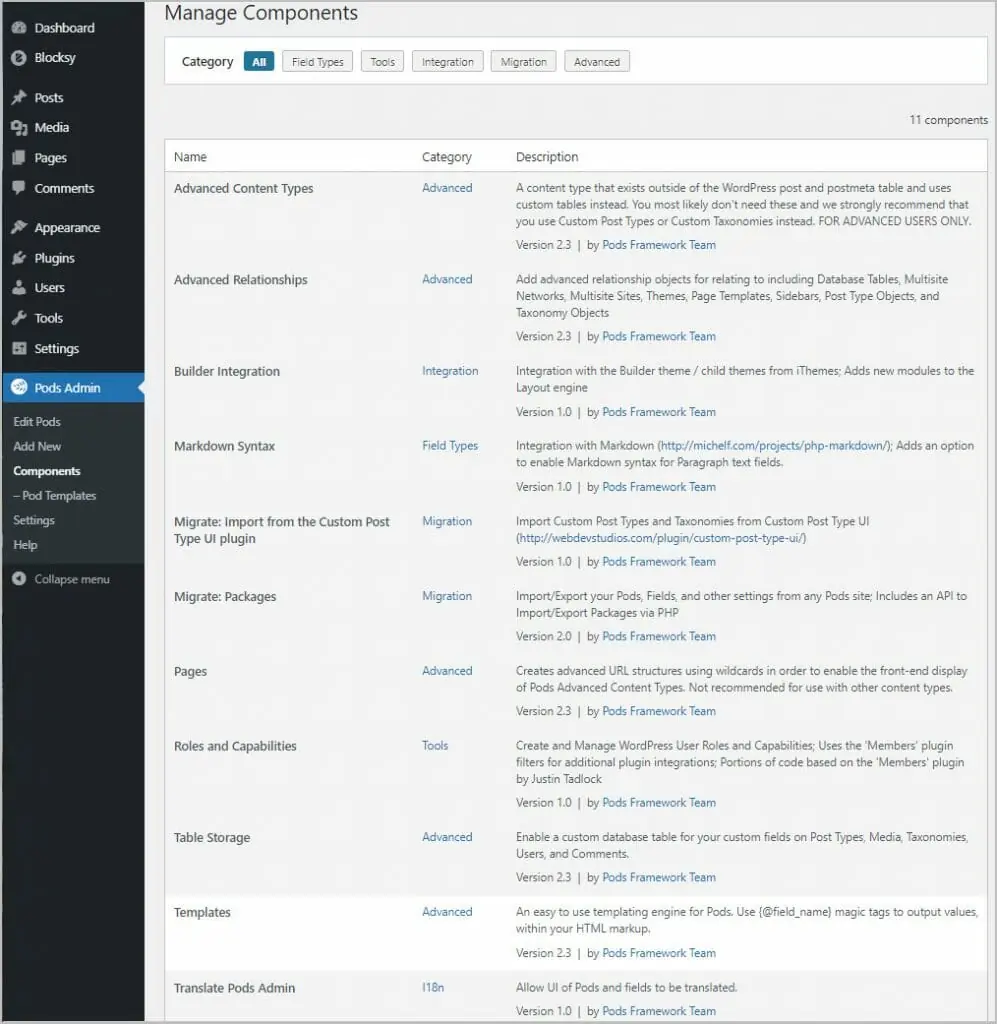This screenshot has height=1024, width=997.
Task: Click Migration link for Migrate: Packages row
Action: click(447, 596)
